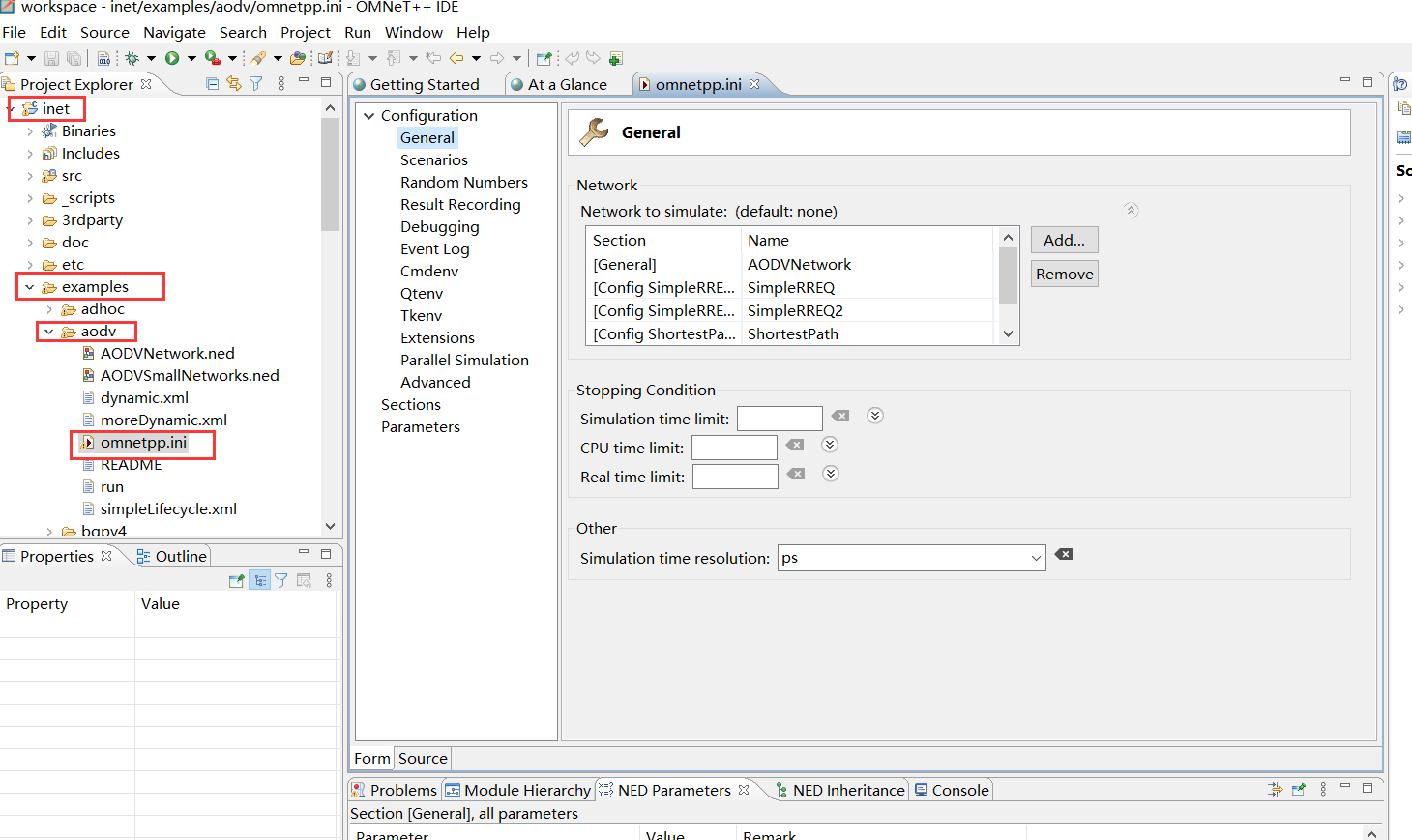Expand per-section Real time limit settings
Viewport: 1412px width, 840px height.
point(831,474)
